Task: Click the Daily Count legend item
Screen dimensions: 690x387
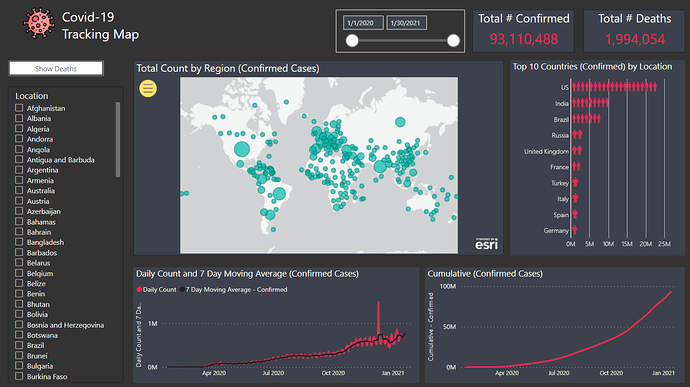Action: pos(156,290)
